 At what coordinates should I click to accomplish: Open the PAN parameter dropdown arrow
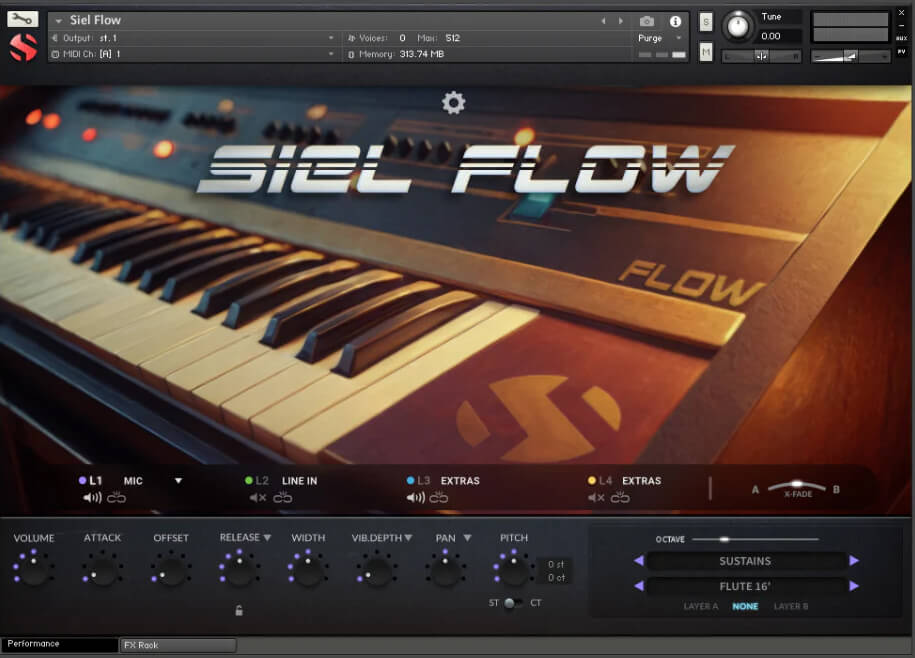(467, 537)
